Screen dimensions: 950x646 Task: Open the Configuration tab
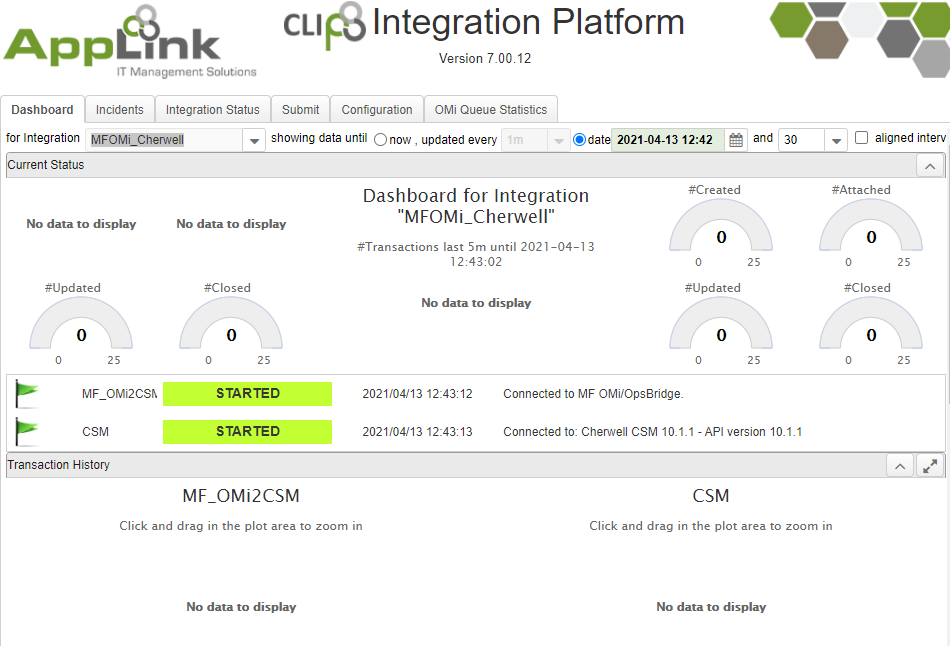[x=377, y=110]
